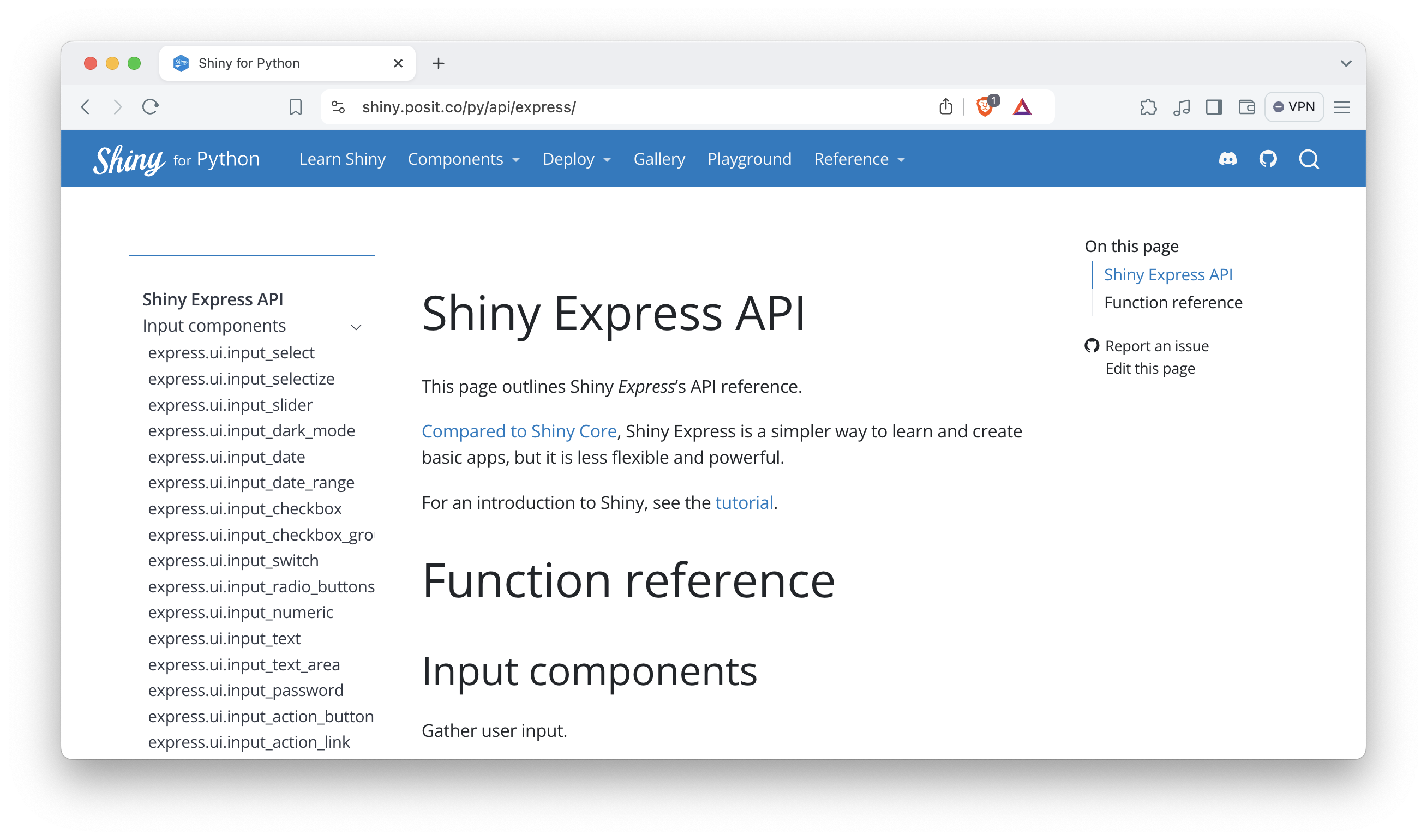This screenshot has height=840, width=1427.
Task: Expand the Reference dropdown menu
Action: pos(859,159)
